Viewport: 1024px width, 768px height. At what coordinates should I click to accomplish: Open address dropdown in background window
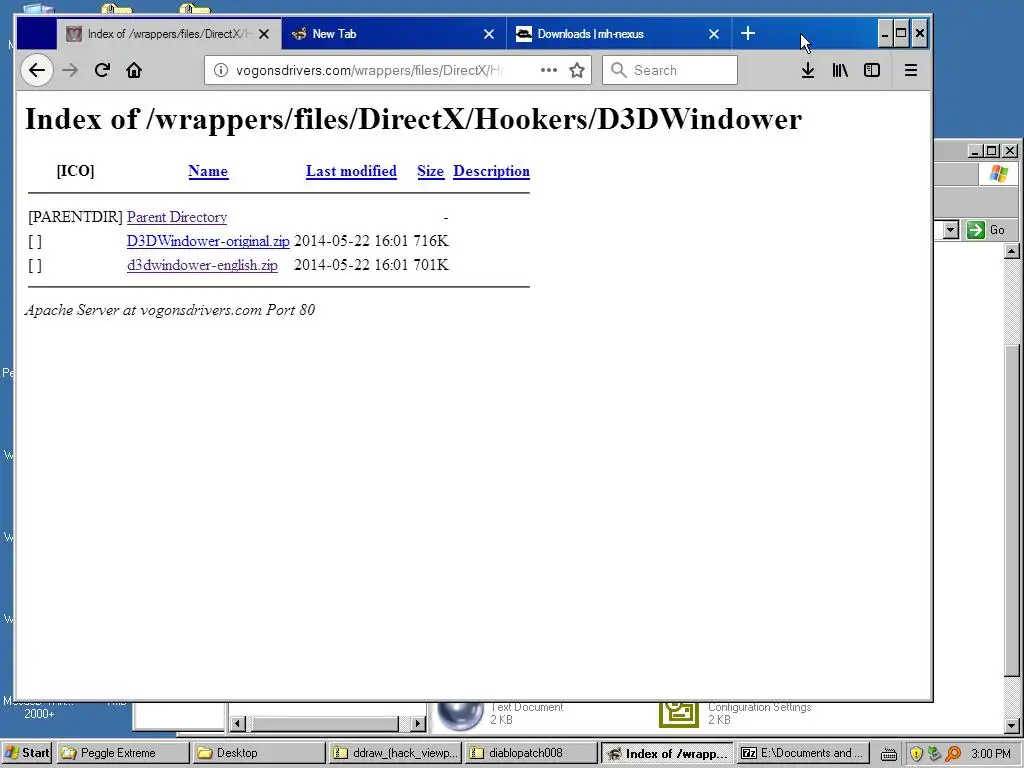click(951, 230)
